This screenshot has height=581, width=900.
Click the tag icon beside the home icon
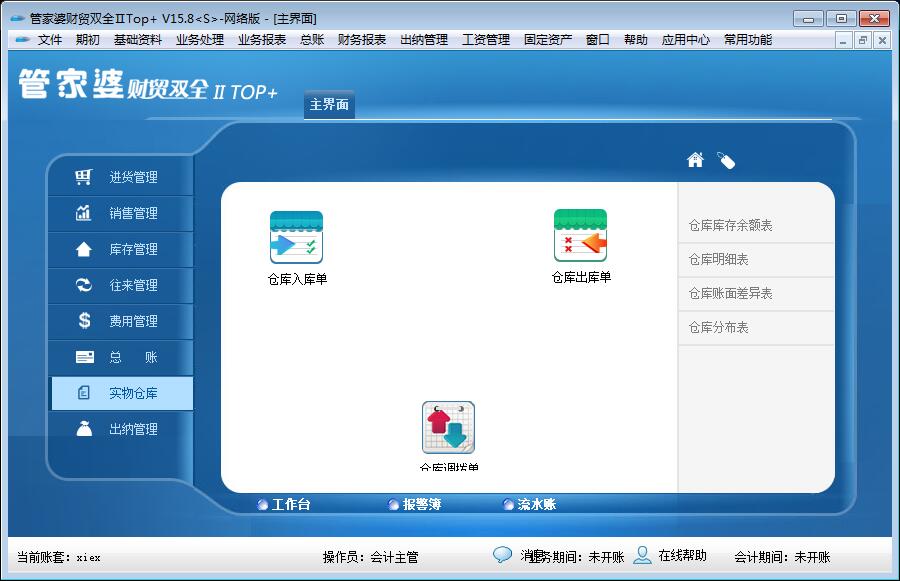click(x=726, y=160)
